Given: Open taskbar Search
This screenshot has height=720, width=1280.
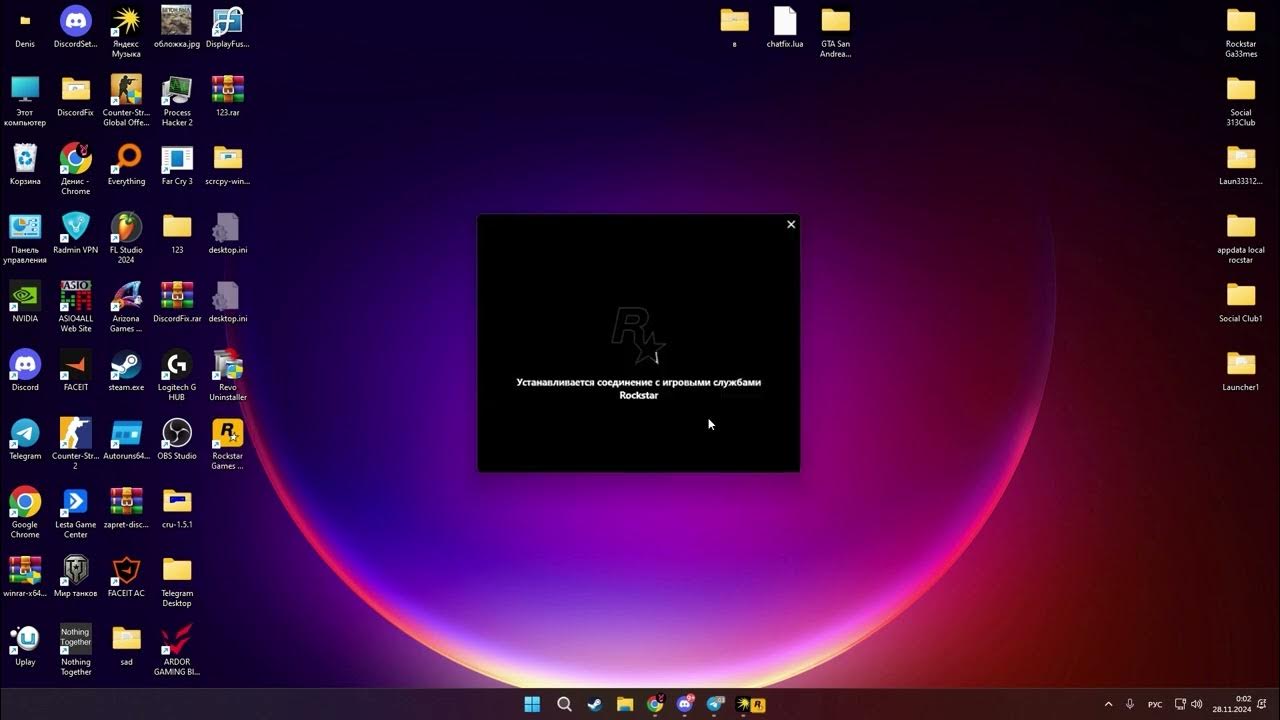Looking at the screenshot, I should 564,704.
